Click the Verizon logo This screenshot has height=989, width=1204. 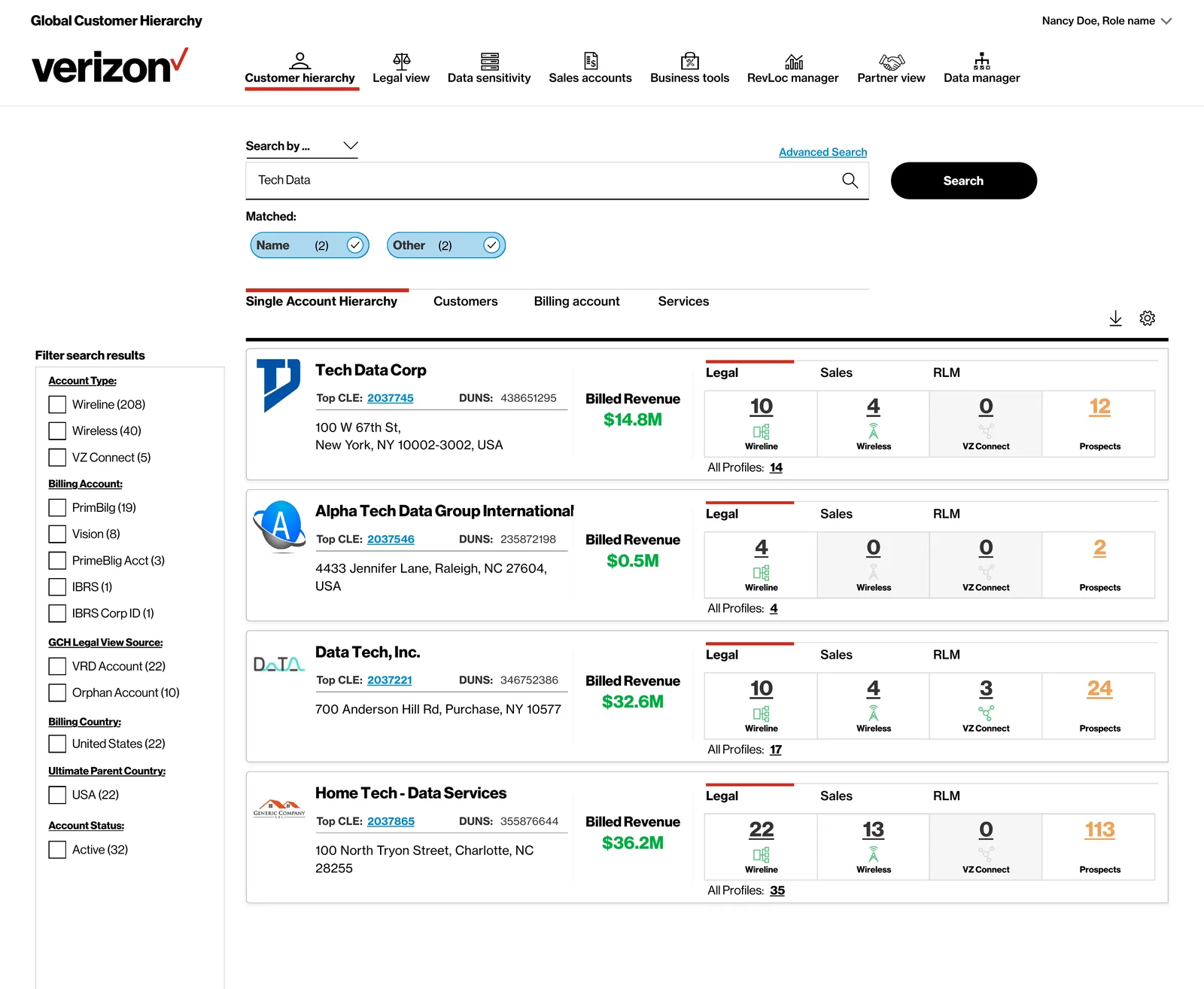coord(110,66)
